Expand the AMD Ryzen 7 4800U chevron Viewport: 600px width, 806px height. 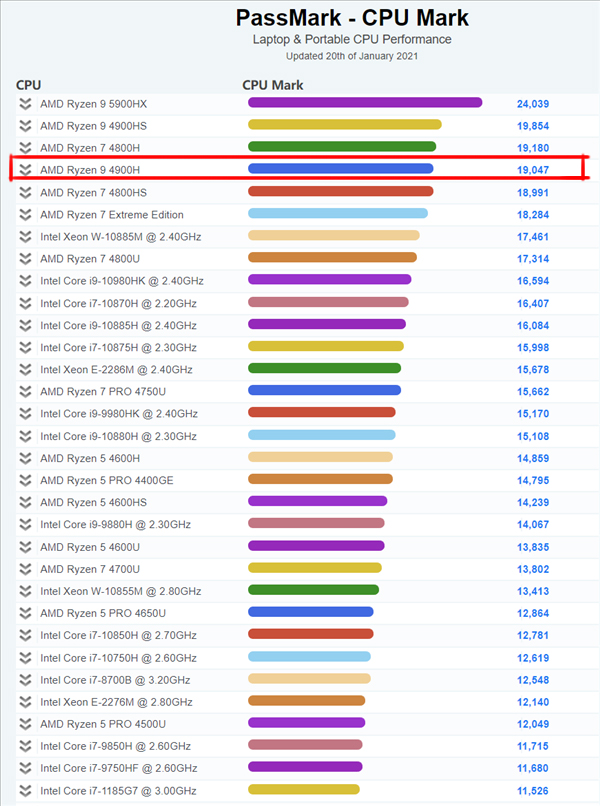(25, 259)
